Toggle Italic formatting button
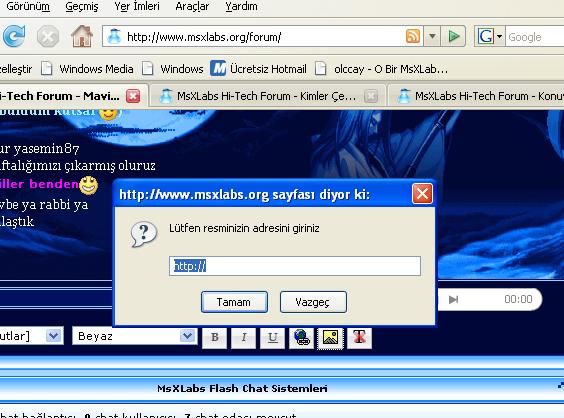This screenshot has height=418, width=564. point(244,337)
